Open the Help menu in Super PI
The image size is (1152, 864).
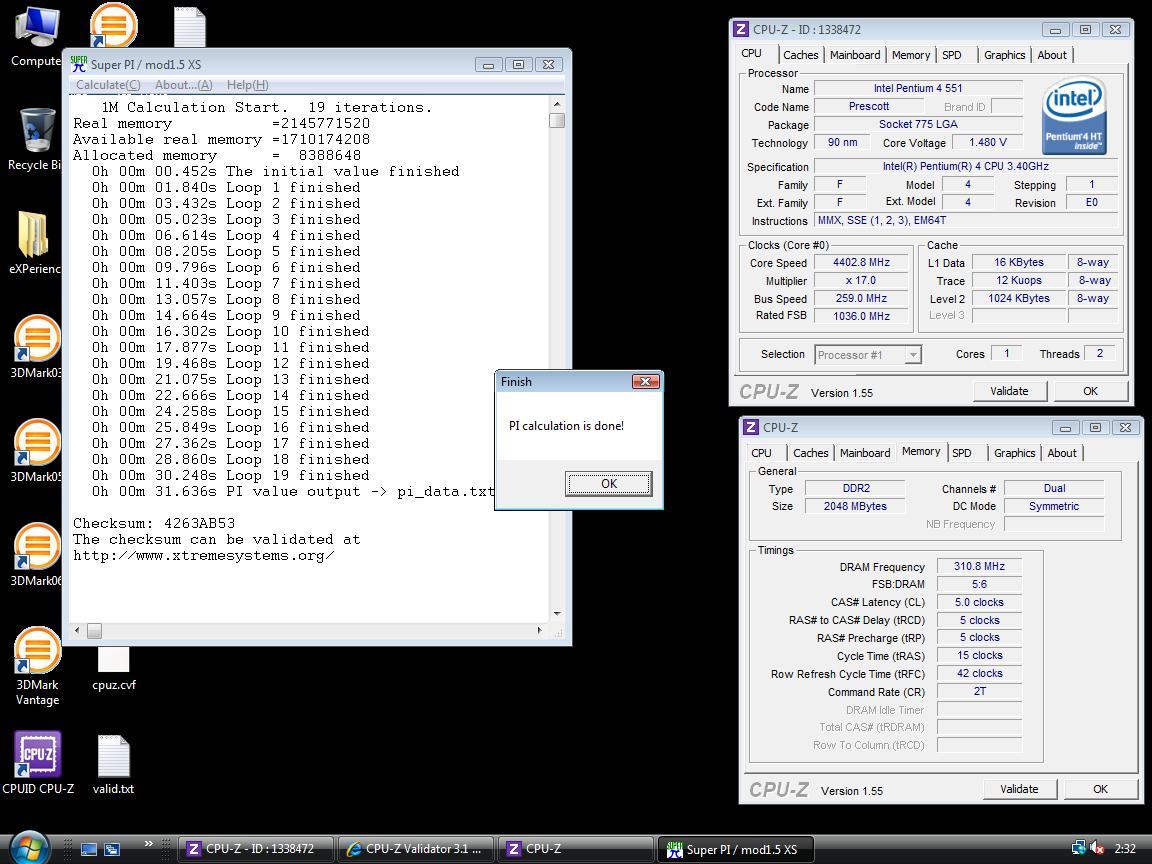[248, 84]
